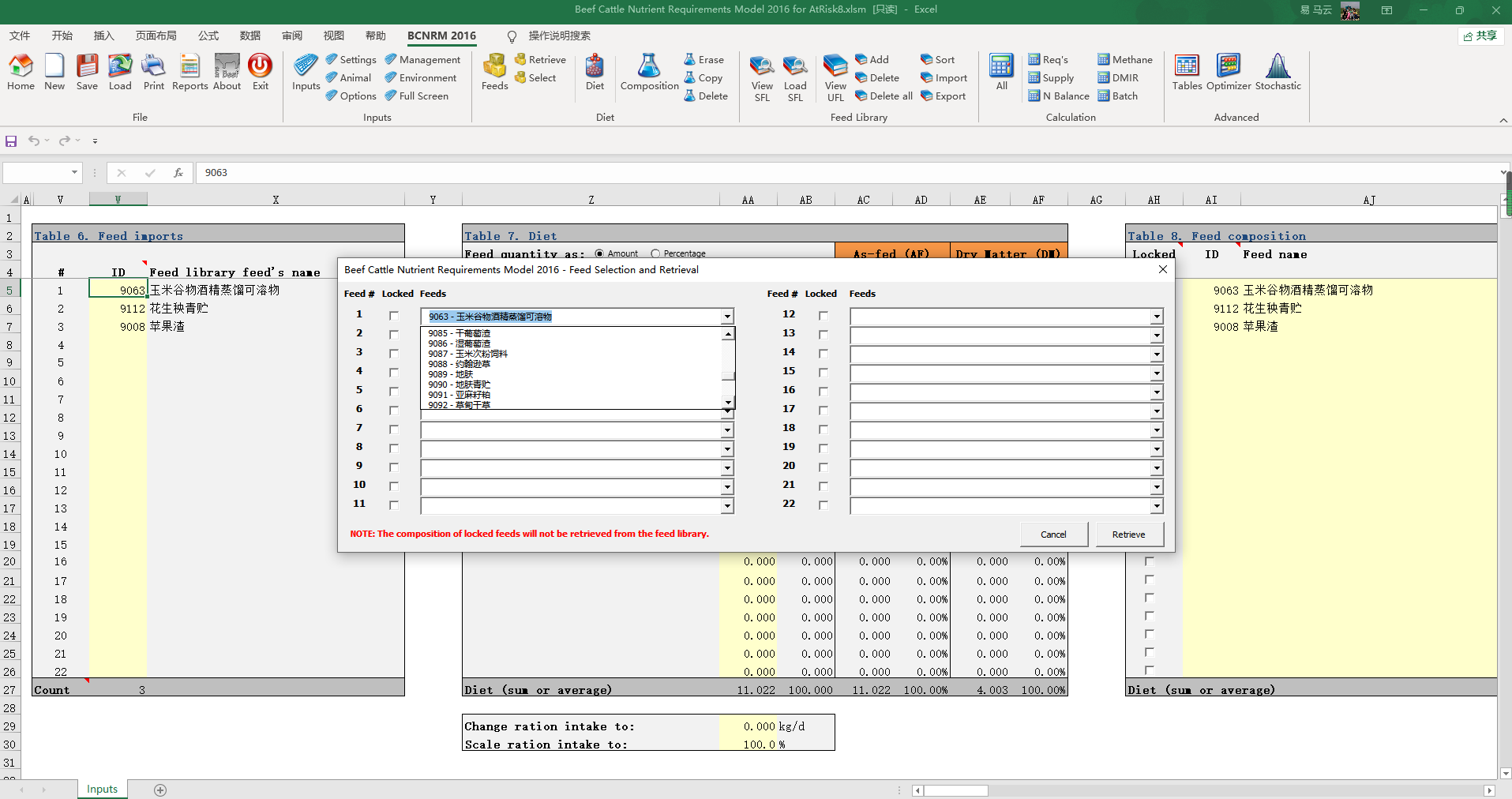
Task: Click the Cancel button in dialog
Action: coord(1053,535)
